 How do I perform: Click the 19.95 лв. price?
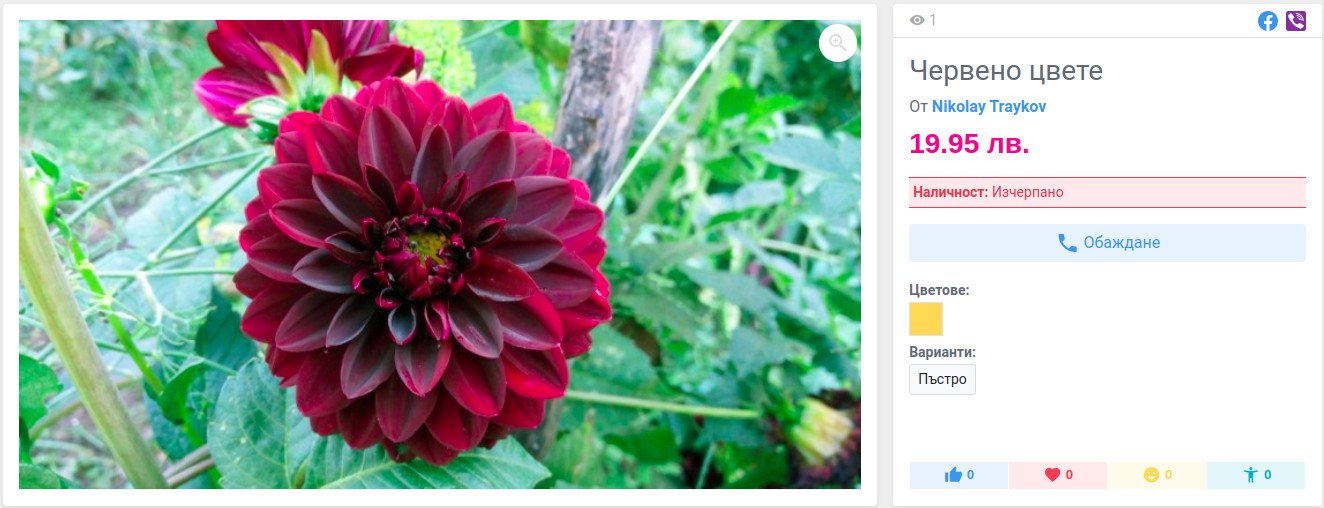tap(969, 143)
